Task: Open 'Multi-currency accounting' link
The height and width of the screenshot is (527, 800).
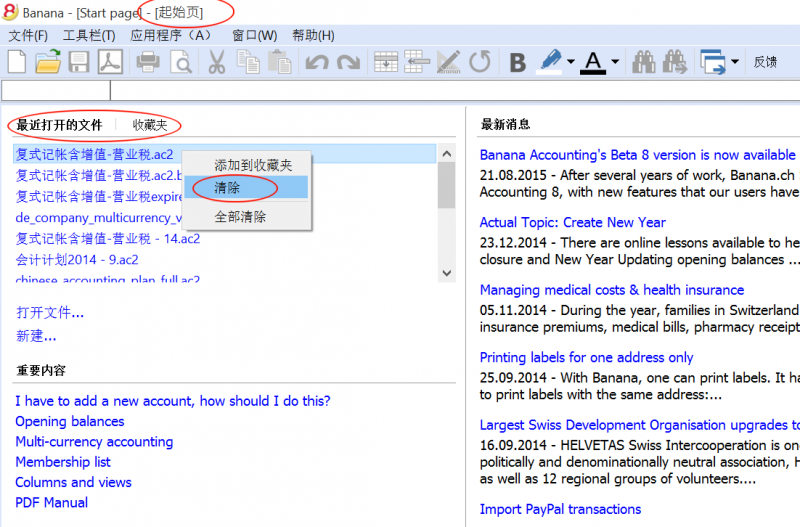Action: pyautogui.click(x=94, y=442)
